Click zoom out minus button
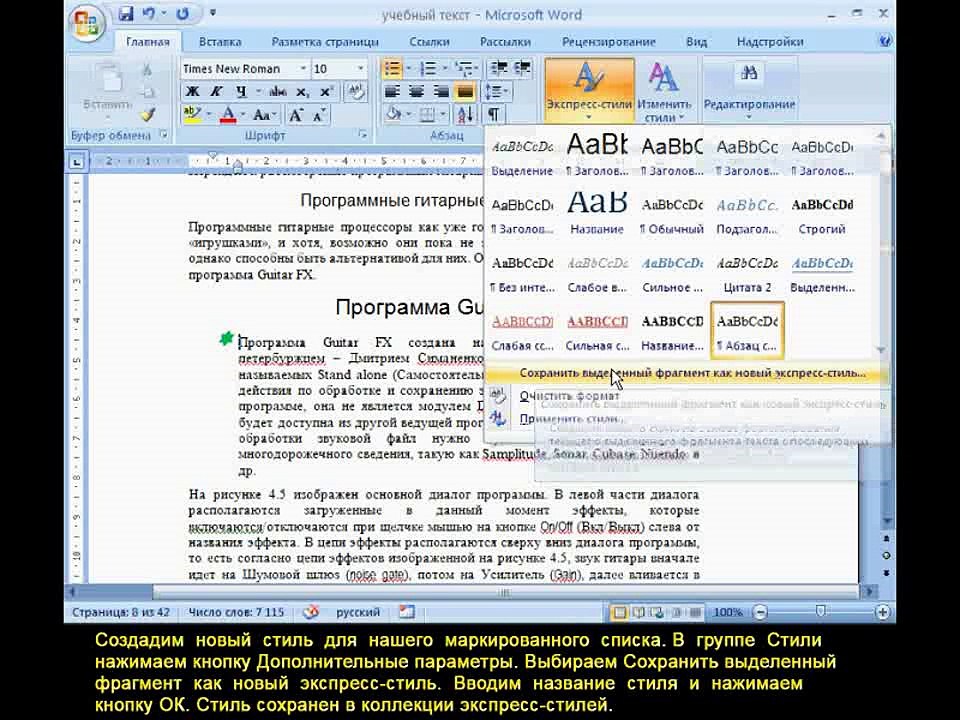The image size is (960, 720). tap(760, 612)
